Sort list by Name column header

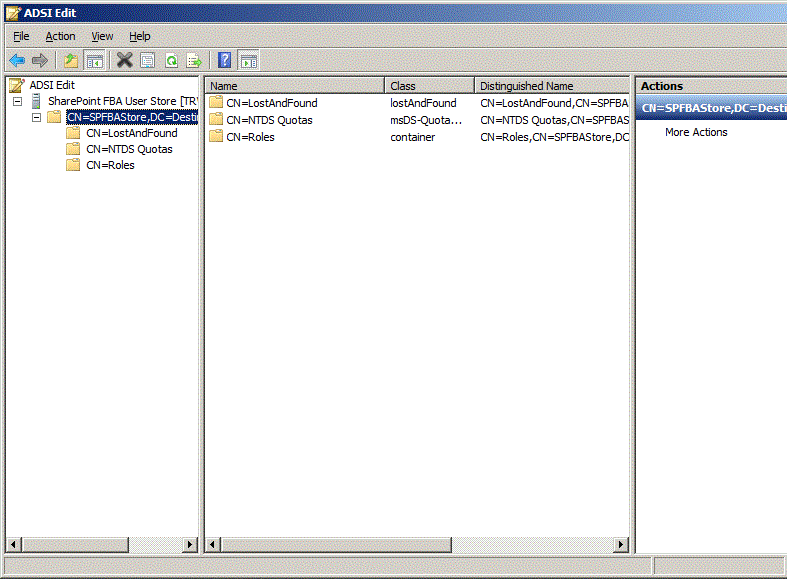click(295, 86)
